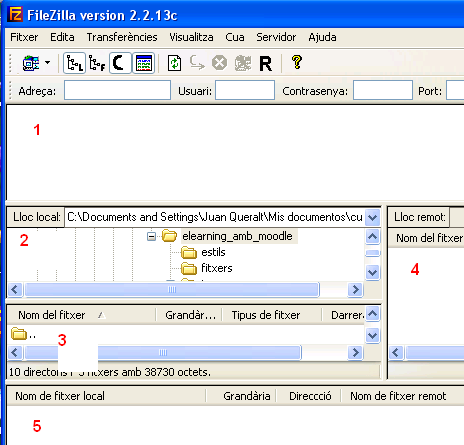Sort local files by Darrera column
The height and width of the screenshot is (445, 464).
pos(344,315)
